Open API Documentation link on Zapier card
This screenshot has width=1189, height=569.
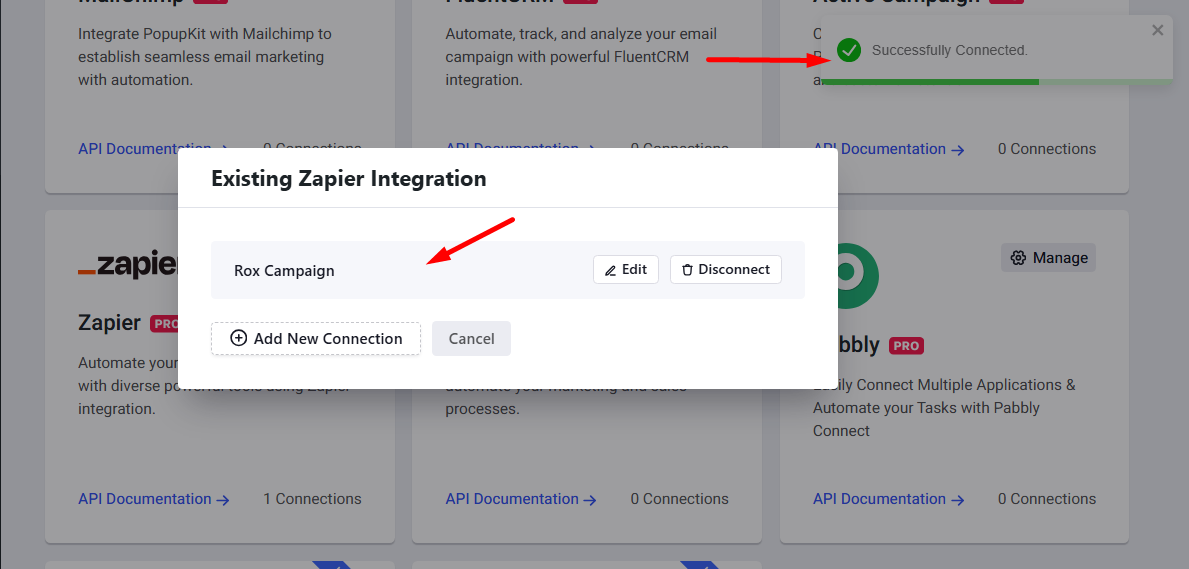(x=154, y=499)
